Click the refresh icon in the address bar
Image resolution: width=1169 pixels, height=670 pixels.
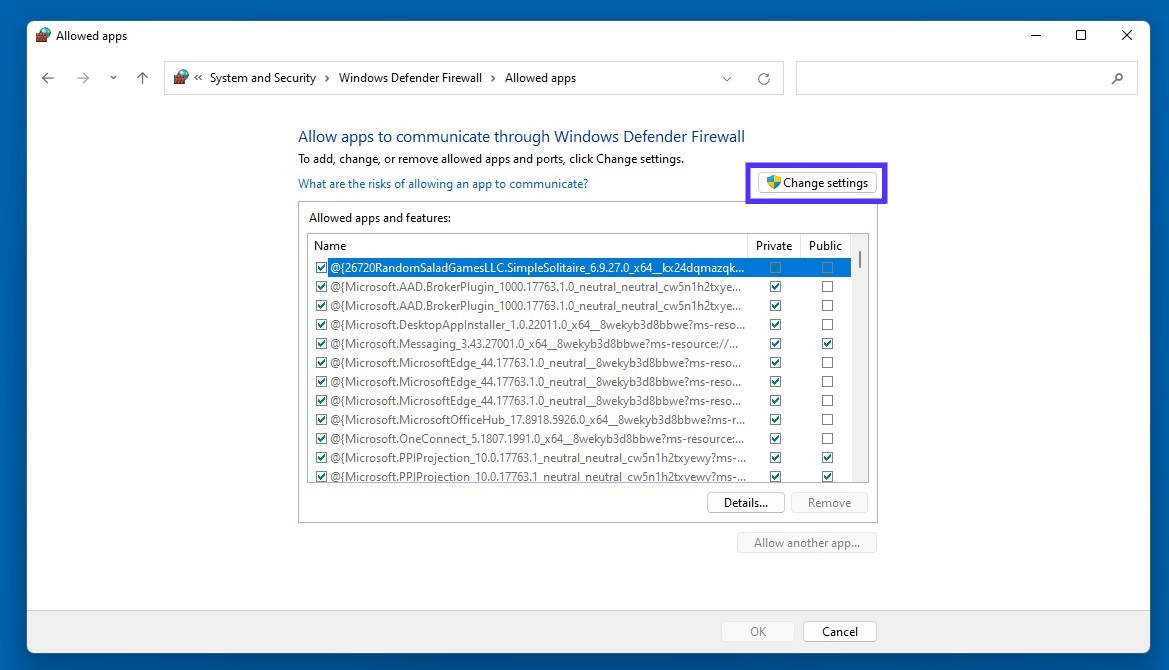(x=763, y=78)
